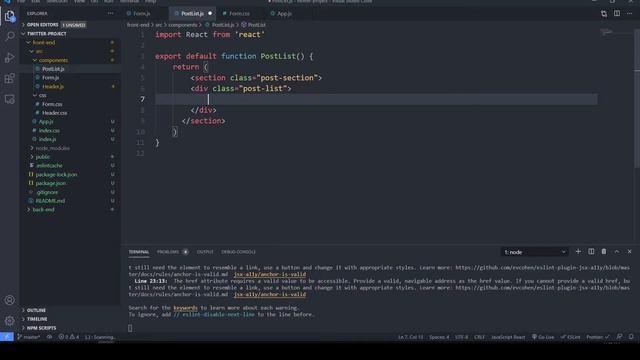Open Explorer more actions ellipsis
Viewport: 640px width, 360px height.
click(x=111, y=13)
